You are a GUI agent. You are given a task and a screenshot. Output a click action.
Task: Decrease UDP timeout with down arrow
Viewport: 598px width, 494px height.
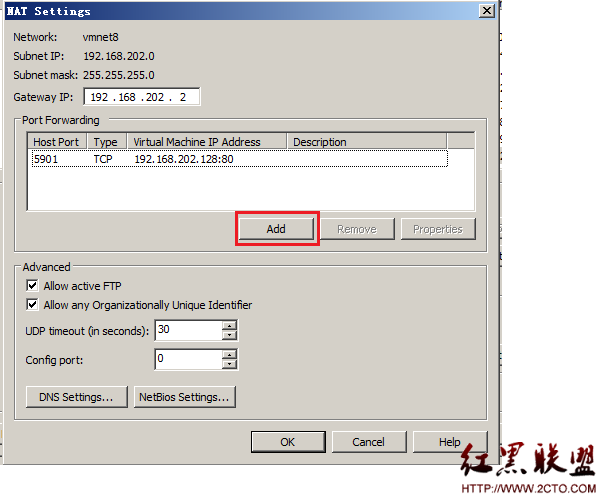coord(229,335)
